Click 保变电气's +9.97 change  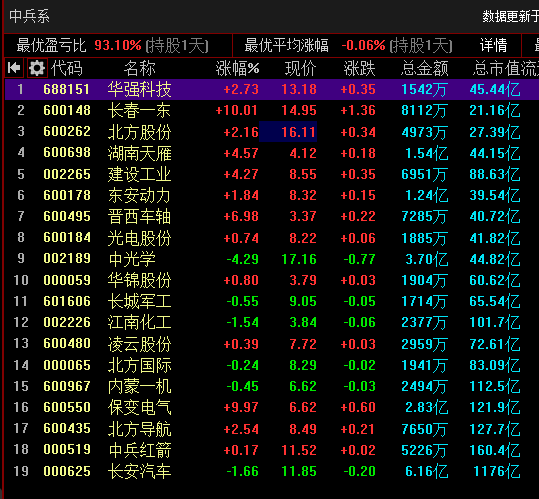[x=241, y=407]
